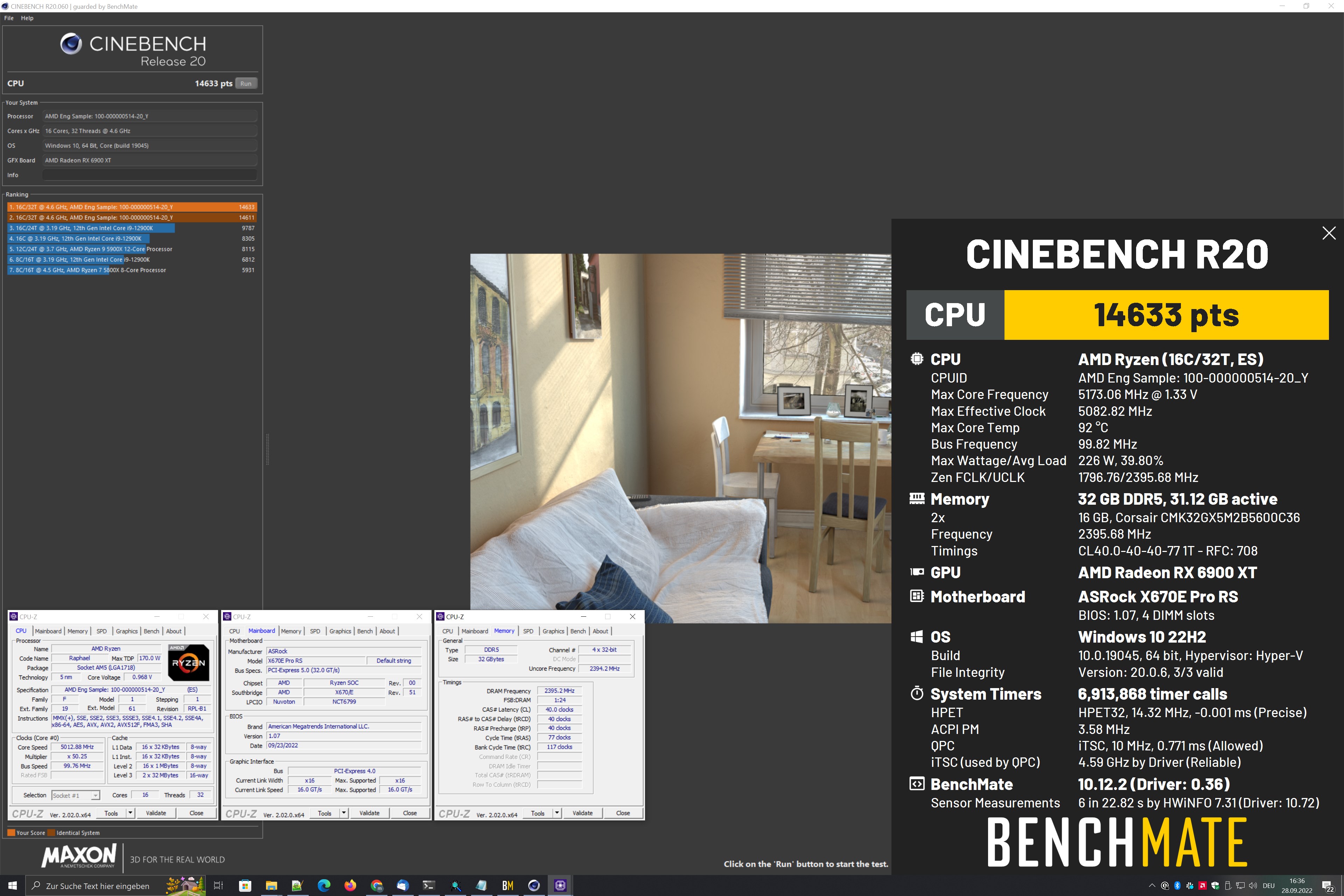Viewport: 1344px width, 896px height.
Task: Open the terminal app in the taskbar
Action: tap(428, 885)
